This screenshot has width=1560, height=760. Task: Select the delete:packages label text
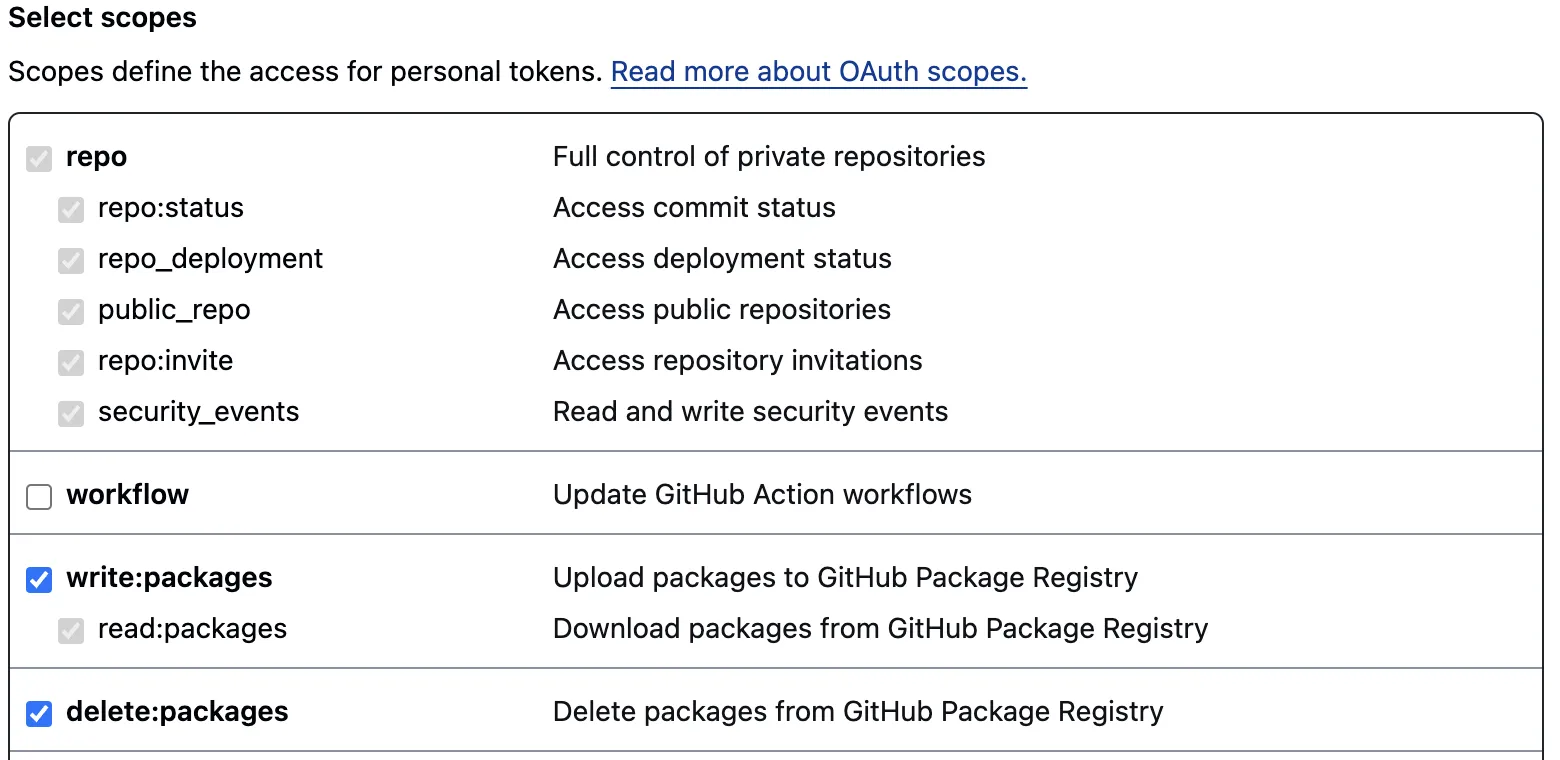click(x=177, y=712)
